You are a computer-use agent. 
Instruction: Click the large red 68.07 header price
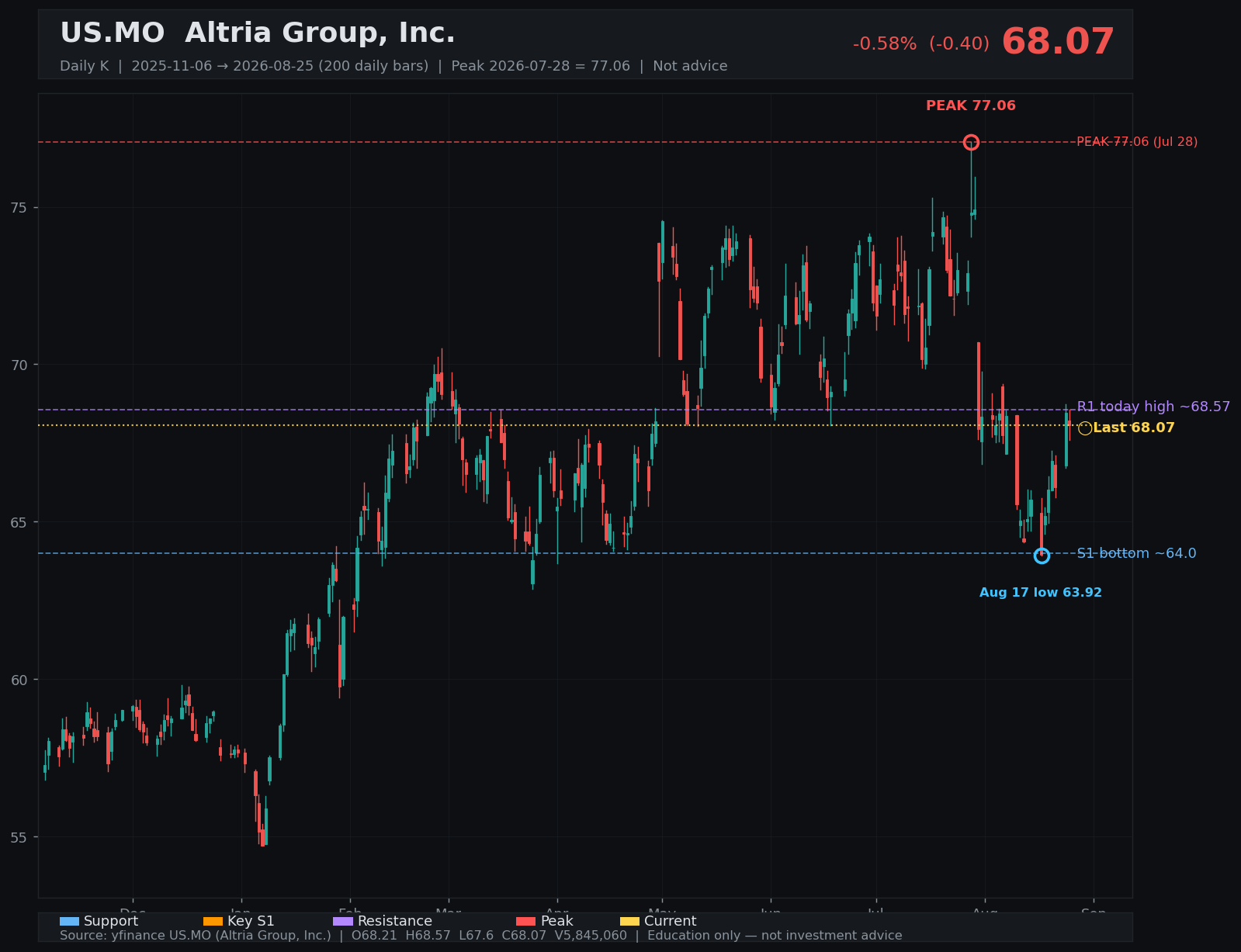(1058, 42)
